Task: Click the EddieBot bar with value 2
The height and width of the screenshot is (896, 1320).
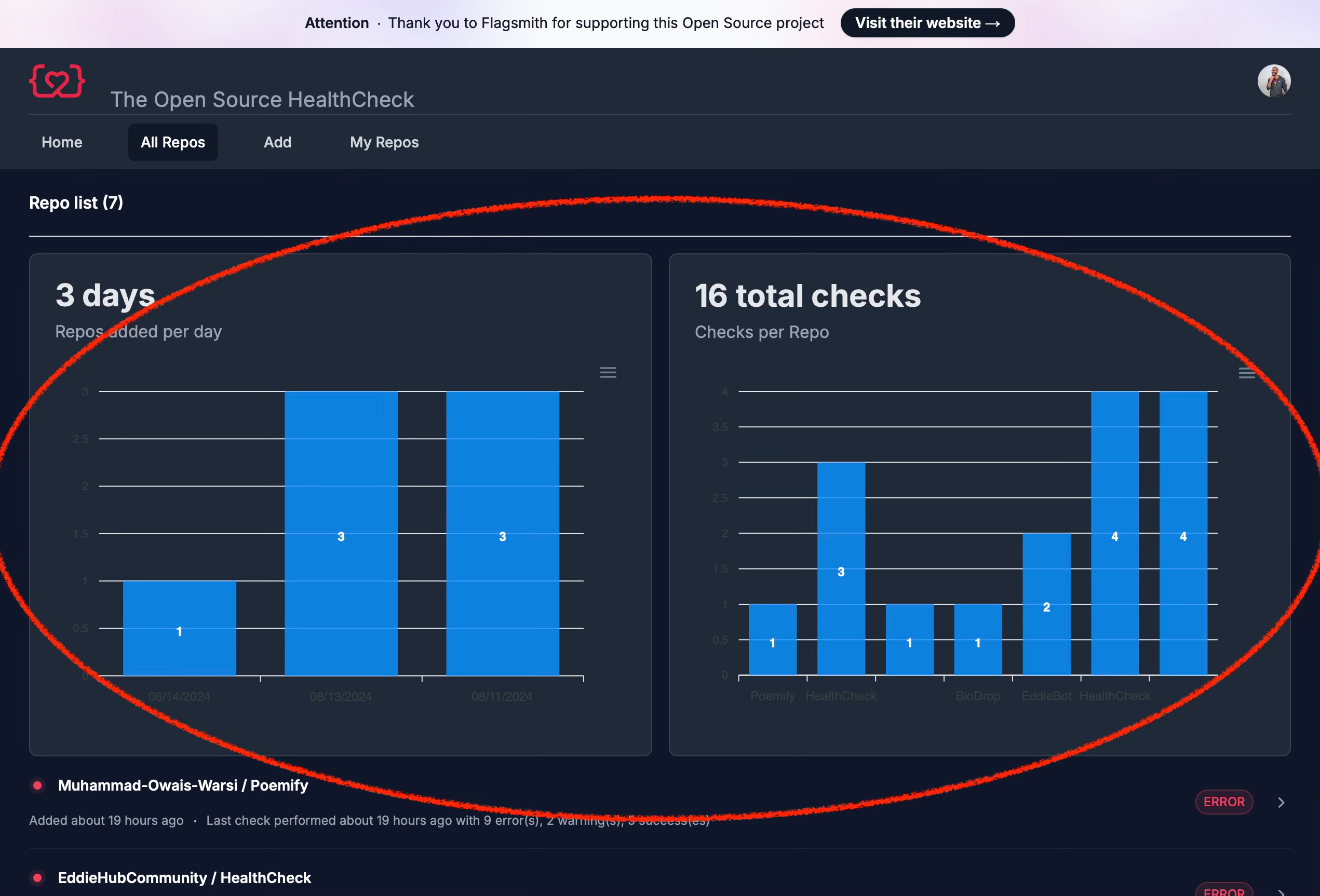Action: (x=1046, y=604)
